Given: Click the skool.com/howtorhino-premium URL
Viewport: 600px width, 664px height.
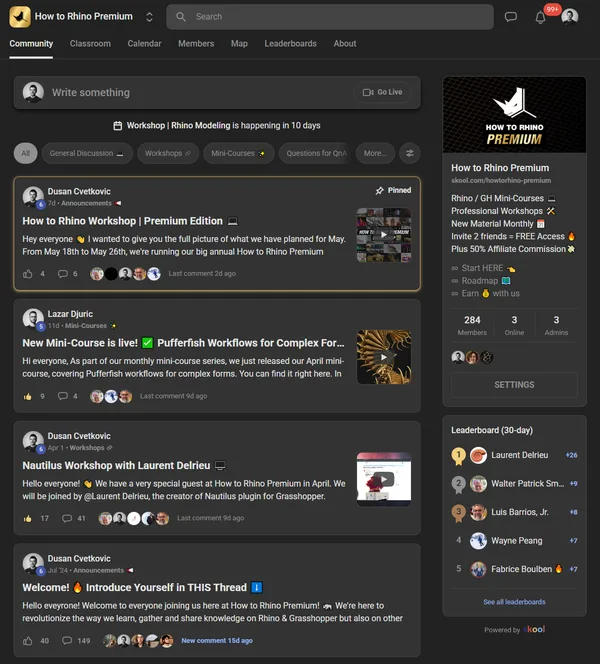Looking at the screenshot, I should coord(501,180).
